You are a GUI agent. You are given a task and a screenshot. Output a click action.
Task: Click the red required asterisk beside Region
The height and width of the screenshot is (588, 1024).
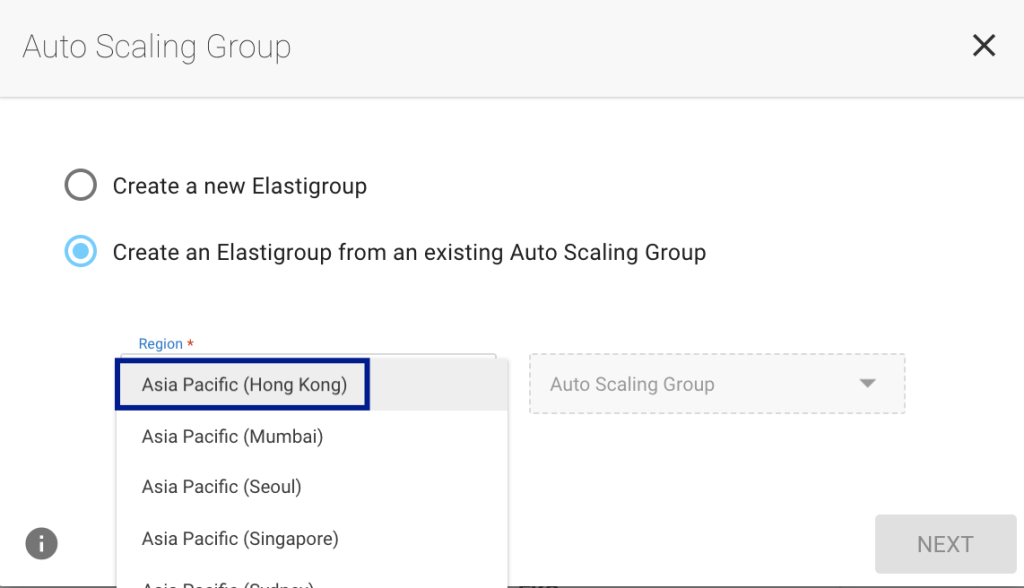pos(190,343)
